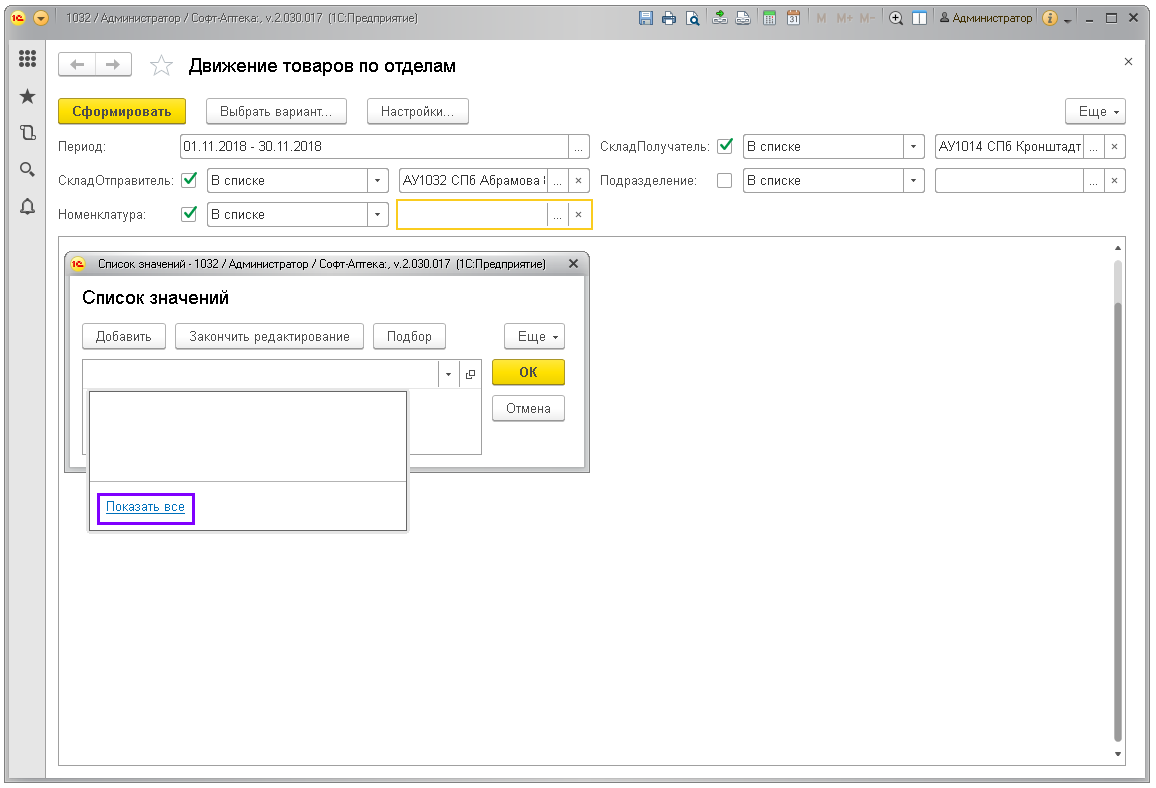Image resolution: width=1156 pixels, height=788 pixels.
Task: Open the calendar icon
Action: tap(793, 18)
